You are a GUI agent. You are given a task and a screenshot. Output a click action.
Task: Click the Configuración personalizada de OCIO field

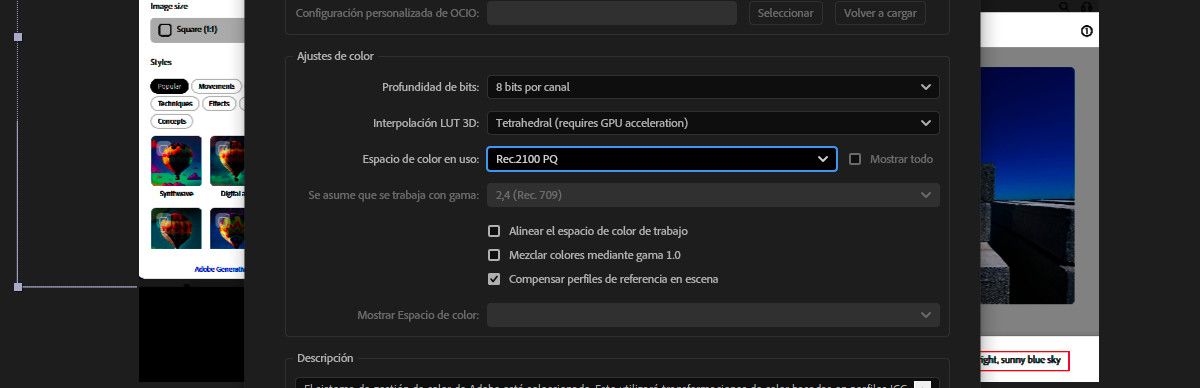[613, 14]
